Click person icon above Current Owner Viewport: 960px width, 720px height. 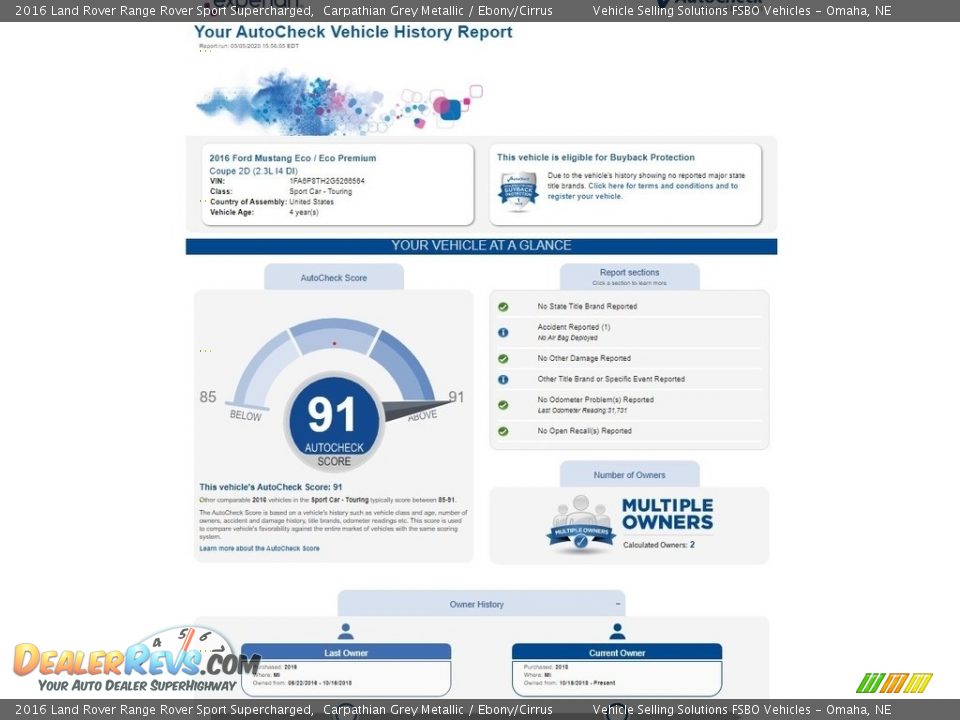coord(617,631)
